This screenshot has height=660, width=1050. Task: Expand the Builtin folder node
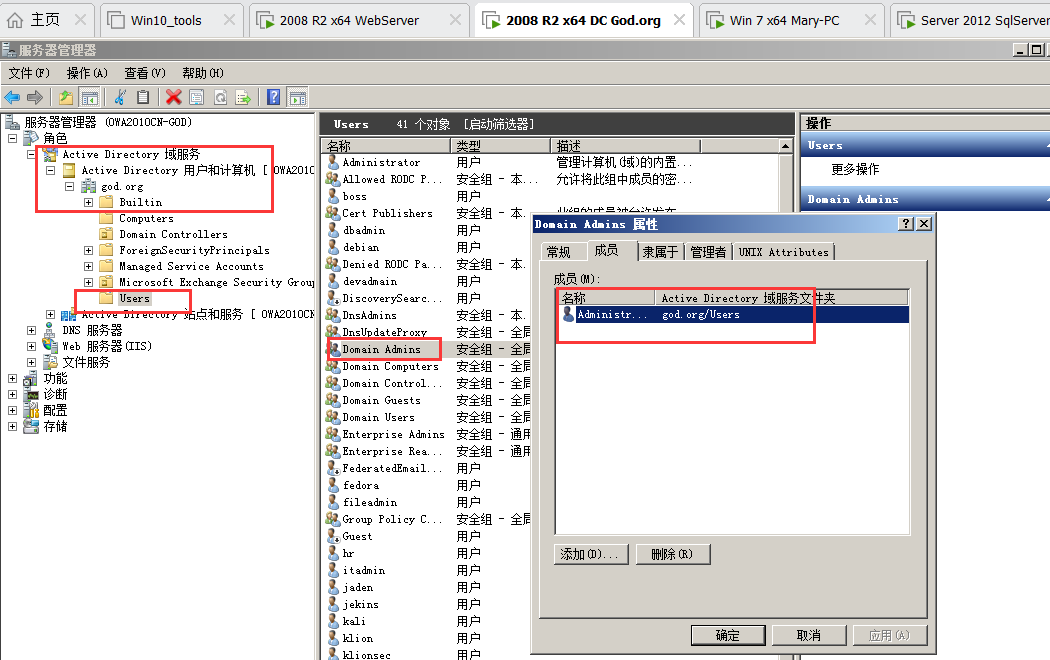click(x=88, y=202)
